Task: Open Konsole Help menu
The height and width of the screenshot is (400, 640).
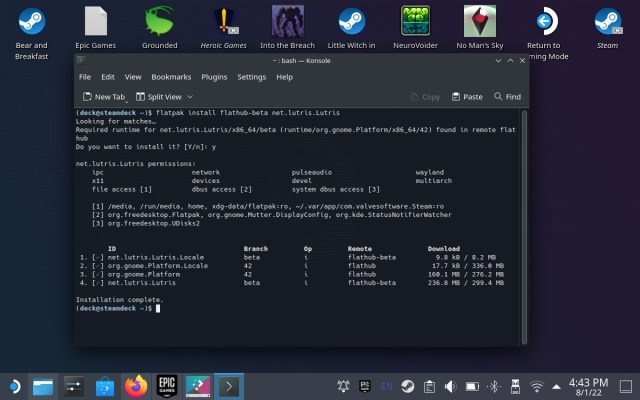Action: click(x=284, y=77)
